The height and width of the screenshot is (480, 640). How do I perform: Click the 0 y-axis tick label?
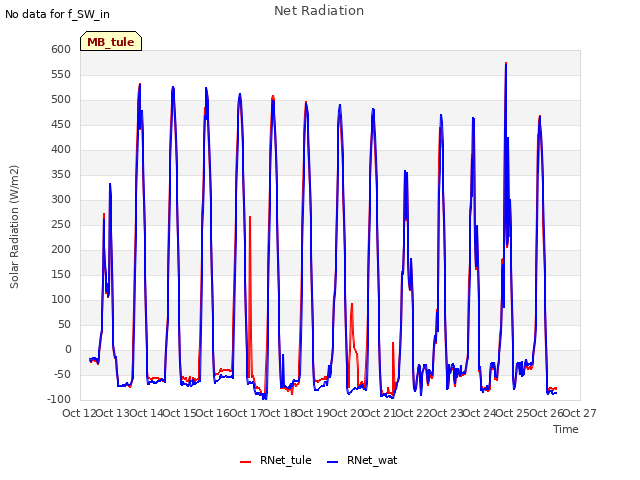pyautogui.click(x=68, y=349)
